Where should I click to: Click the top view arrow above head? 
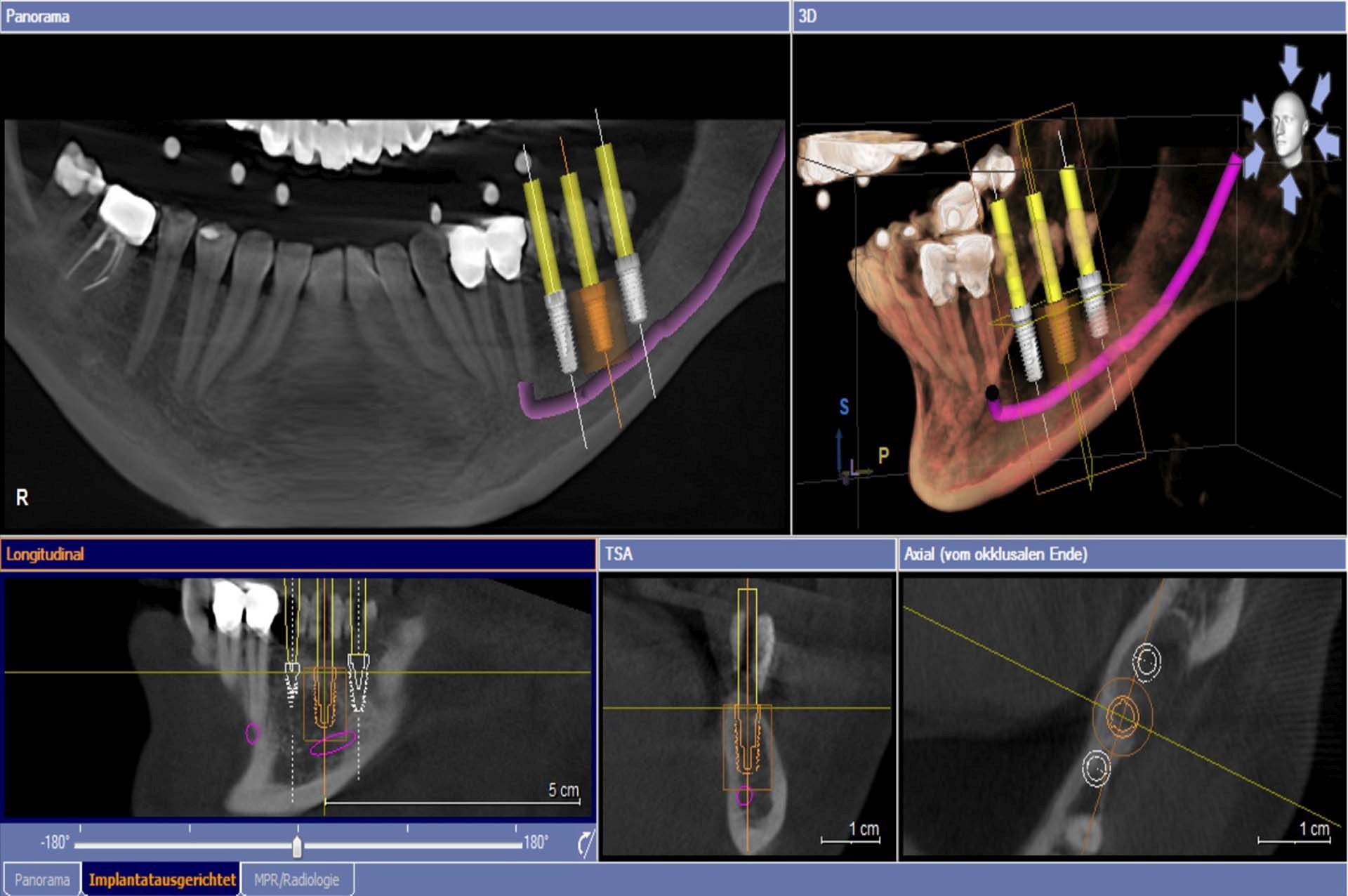(1290, 65)
